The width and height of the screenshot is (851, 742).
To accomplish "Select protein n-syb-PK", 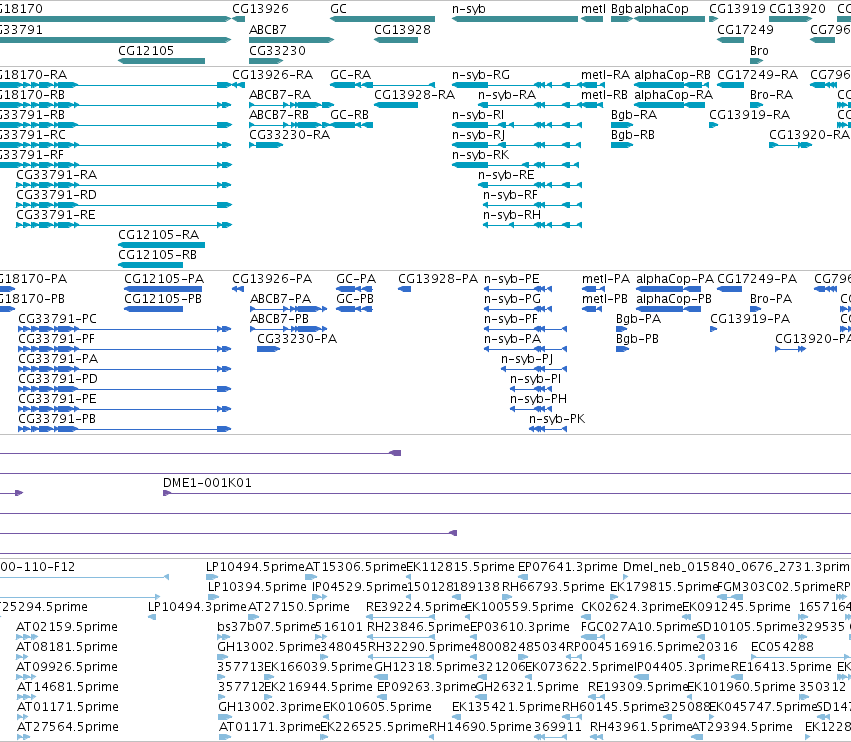I will coord(557,419).
